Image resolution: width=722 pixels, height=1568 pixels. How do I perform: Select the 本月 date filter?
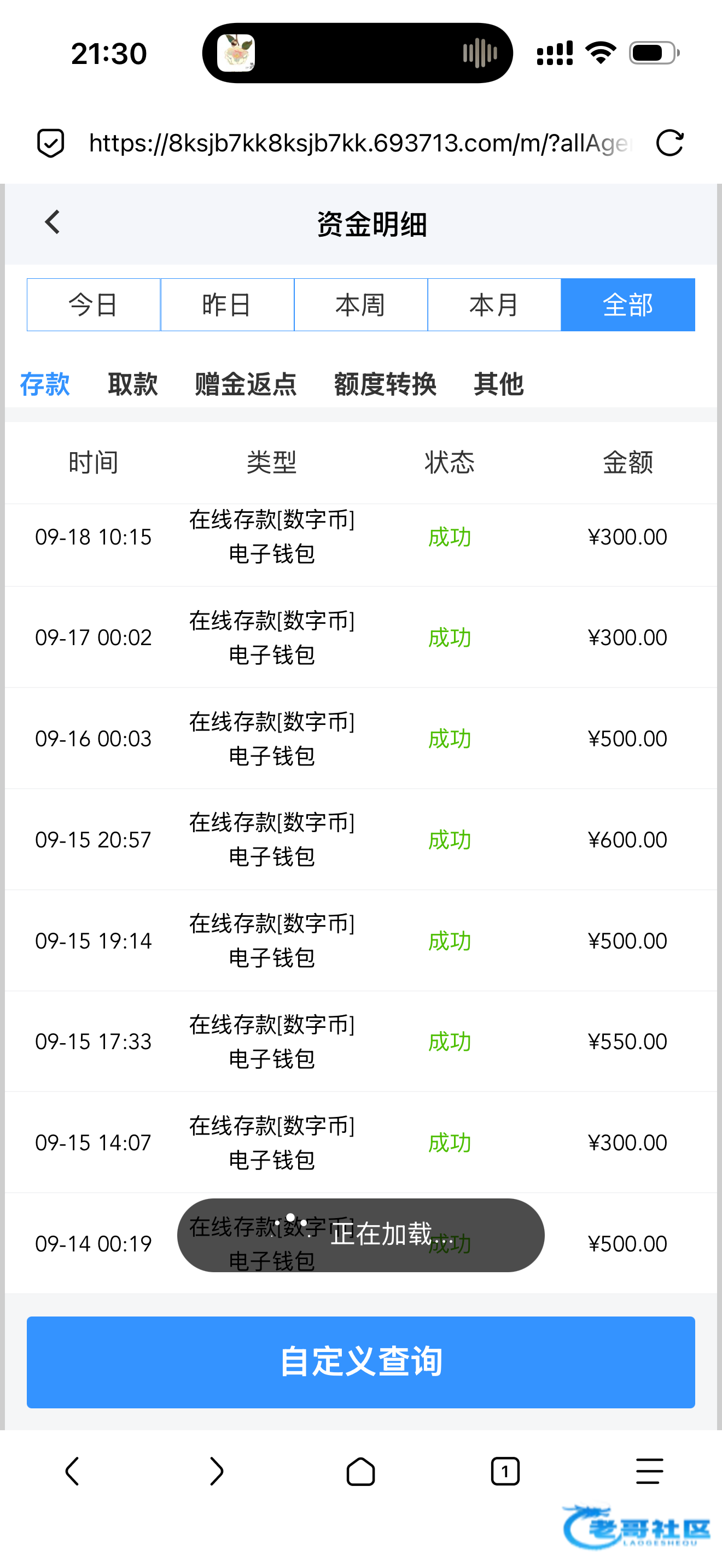pyautogui.click(x=494, y=305)
